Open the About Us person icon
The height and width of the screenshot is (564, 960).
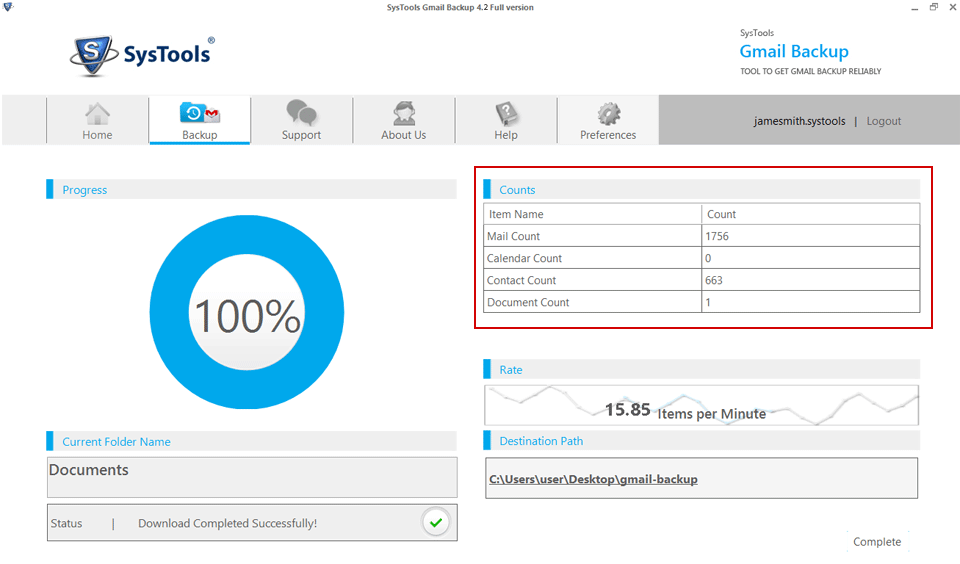click(404, 113)
